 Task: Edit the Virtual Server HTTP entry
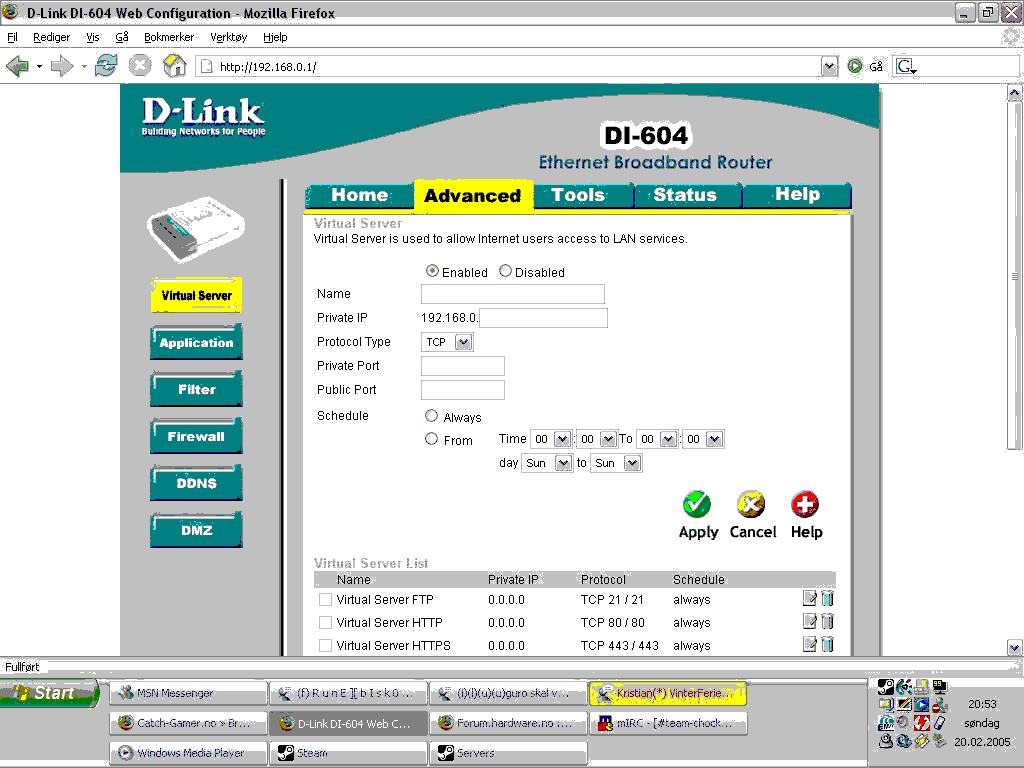(x=810, y=621)
